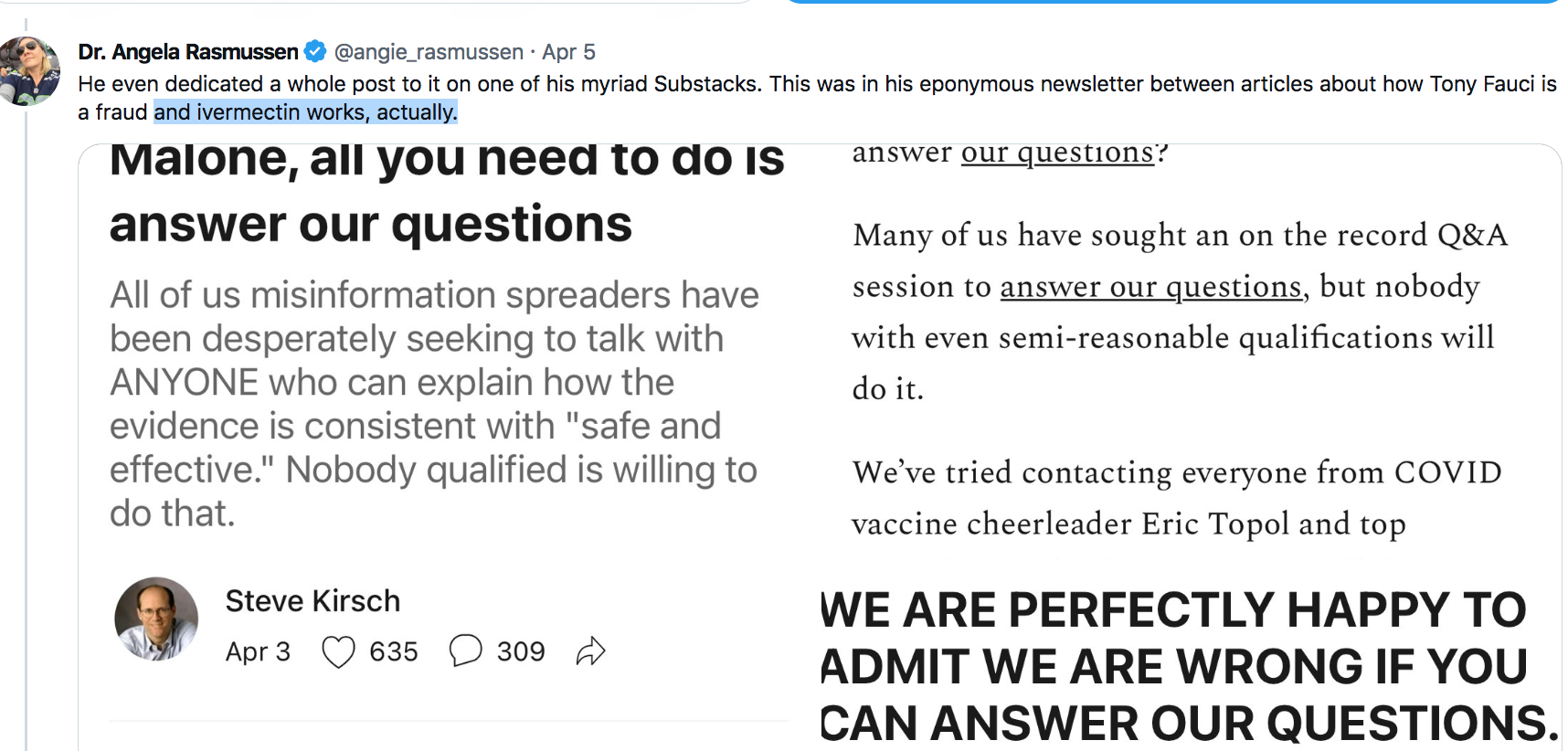This screenshot has width=1568, height=751.
Task: Click the share arrow icon
Action: point(590,651)
